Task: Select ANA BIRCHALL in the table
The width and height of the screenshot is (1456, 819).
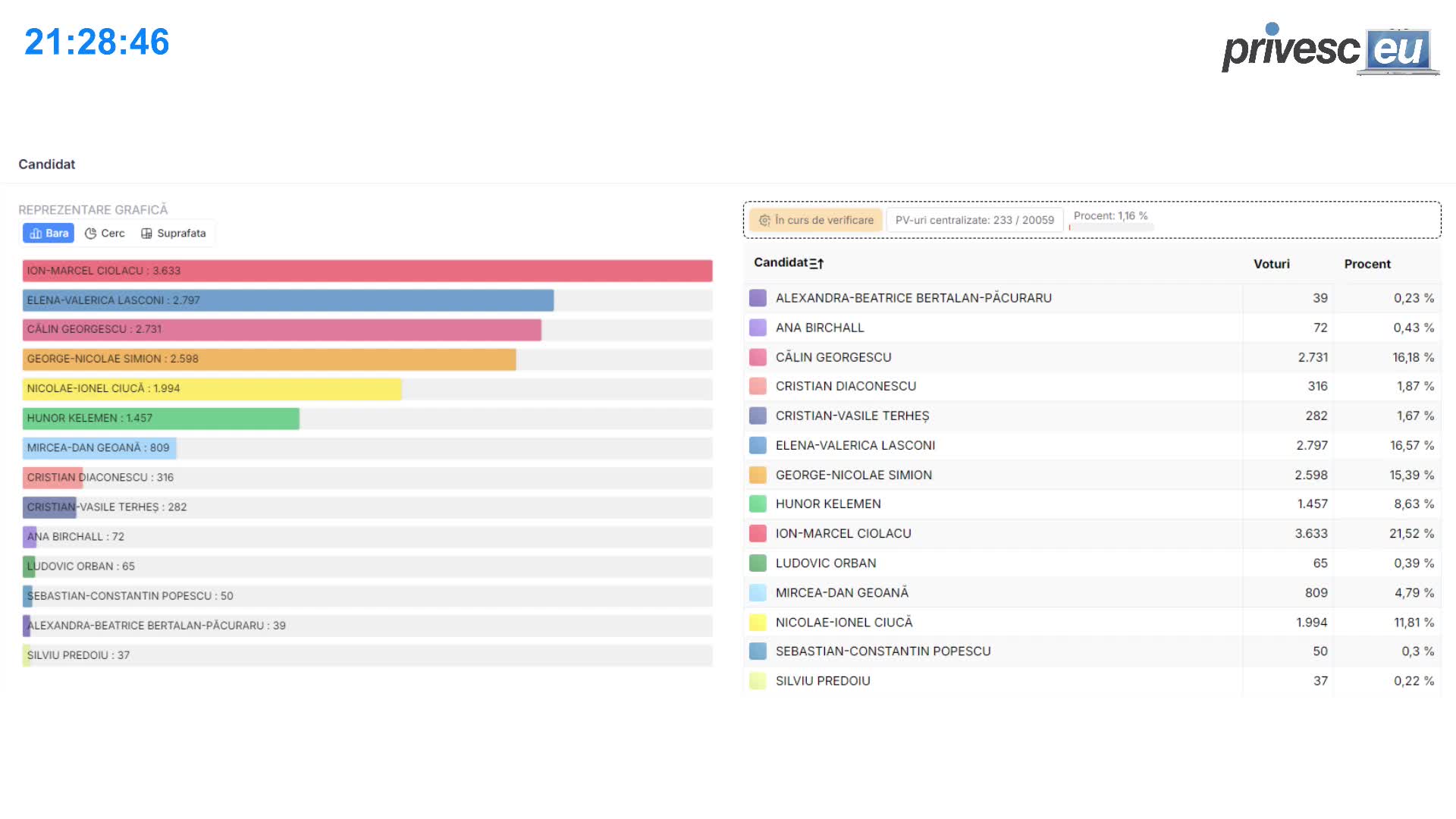Action: pyautogui.click(x=820, y=328)
